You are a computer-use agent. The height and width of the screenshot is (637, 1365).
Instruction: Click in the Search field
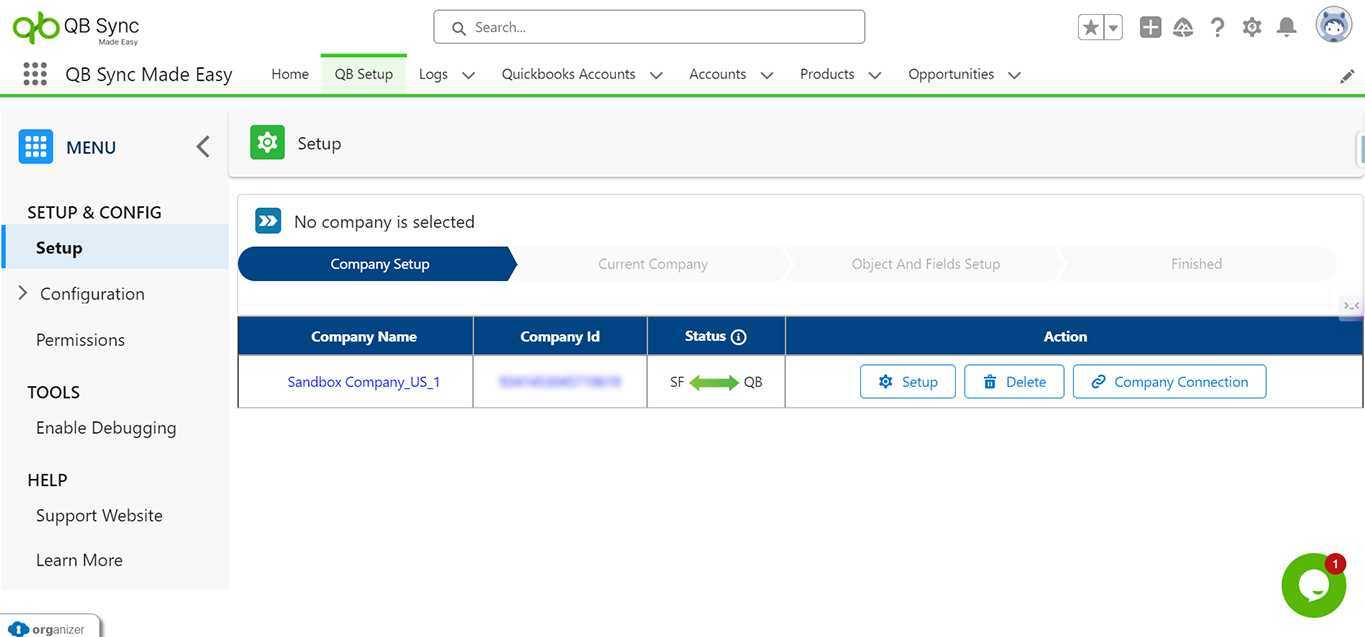(x=649, y=27)
